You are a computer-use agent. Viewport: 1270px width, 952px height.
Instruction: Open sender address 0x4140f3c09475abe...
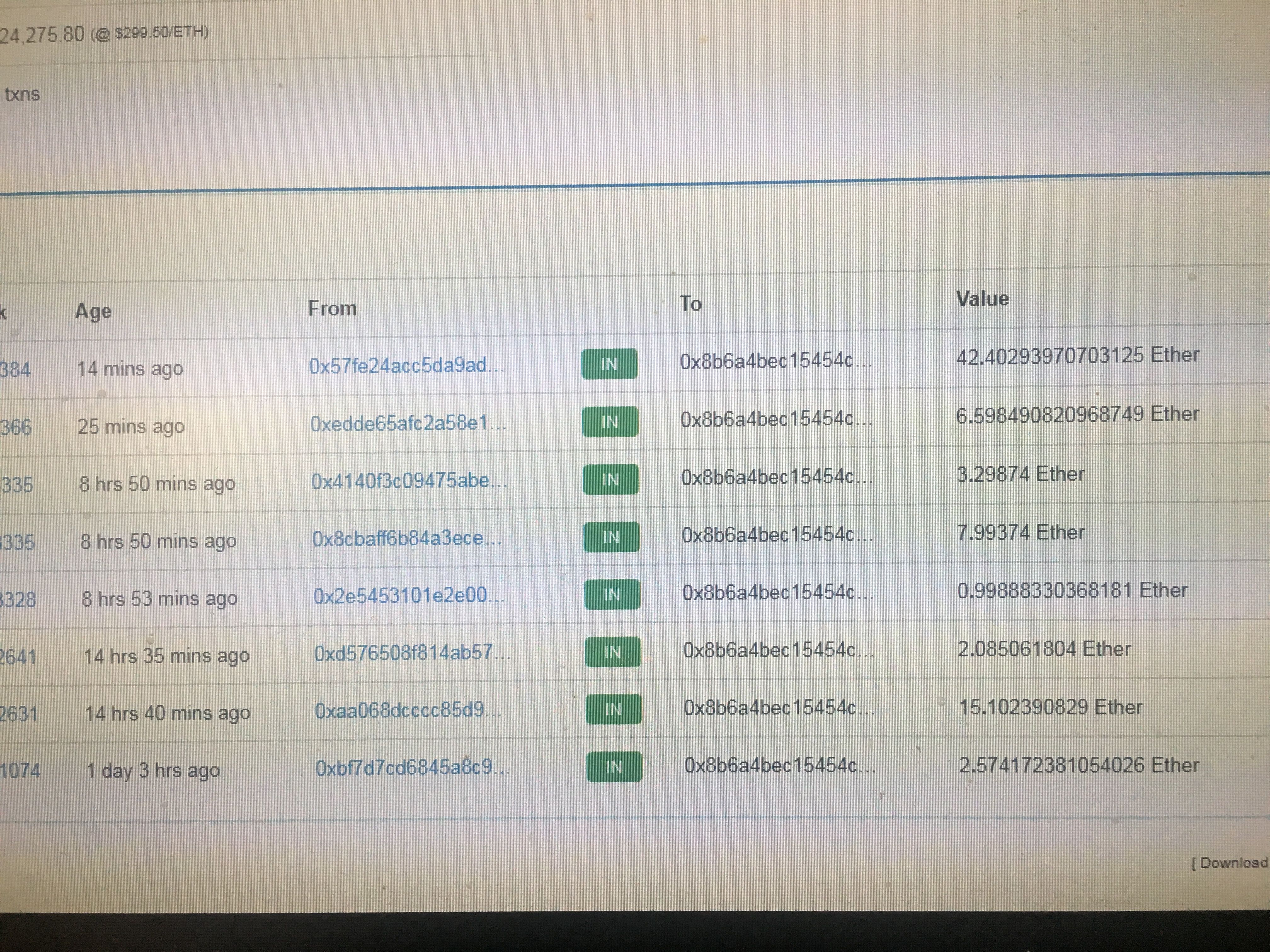pos(409,480)
